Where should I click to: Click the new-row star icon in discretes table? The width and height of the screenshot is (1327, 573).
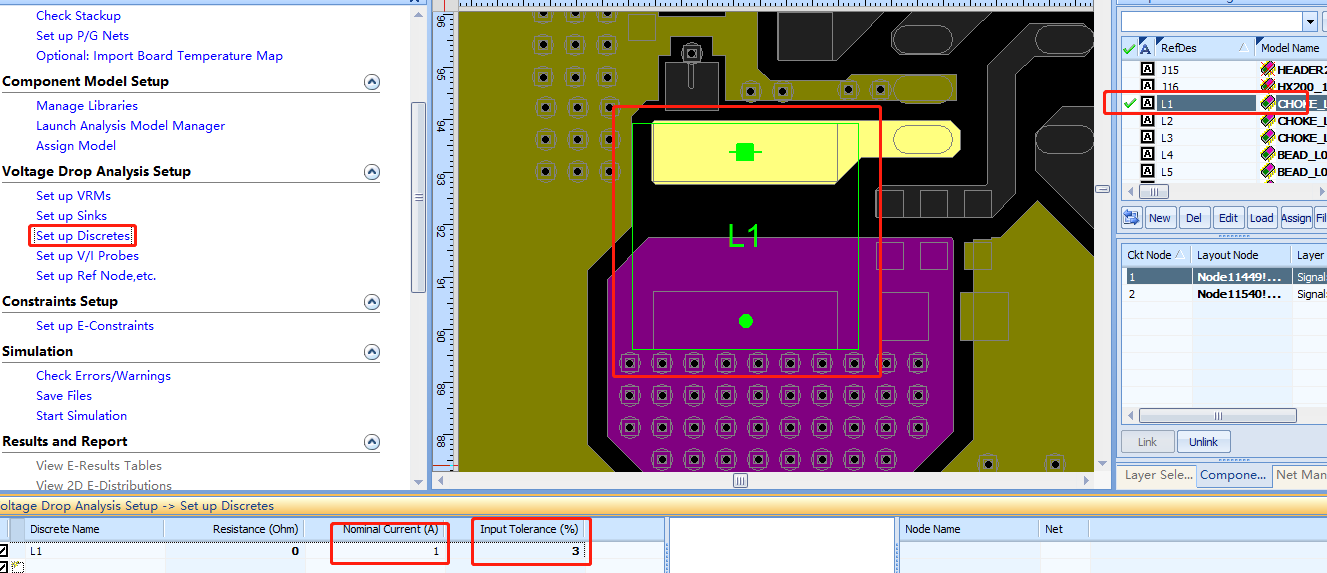pyautogui.click(x=17, y=567)
